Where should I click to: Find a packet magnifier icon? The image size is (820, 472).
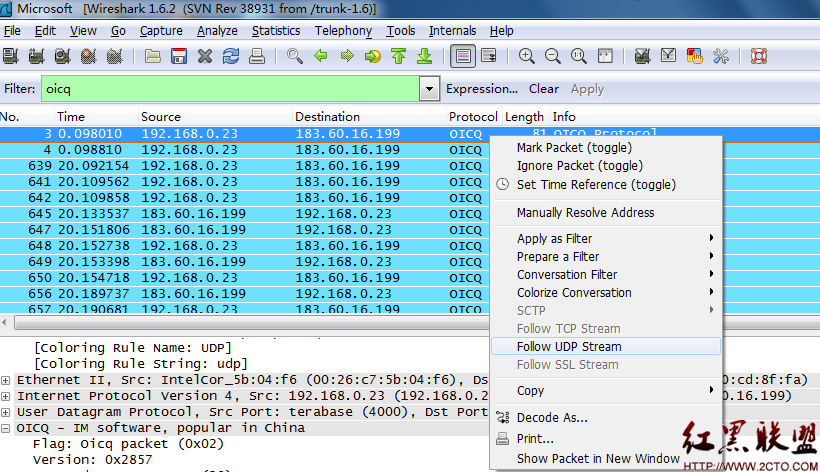294,56
